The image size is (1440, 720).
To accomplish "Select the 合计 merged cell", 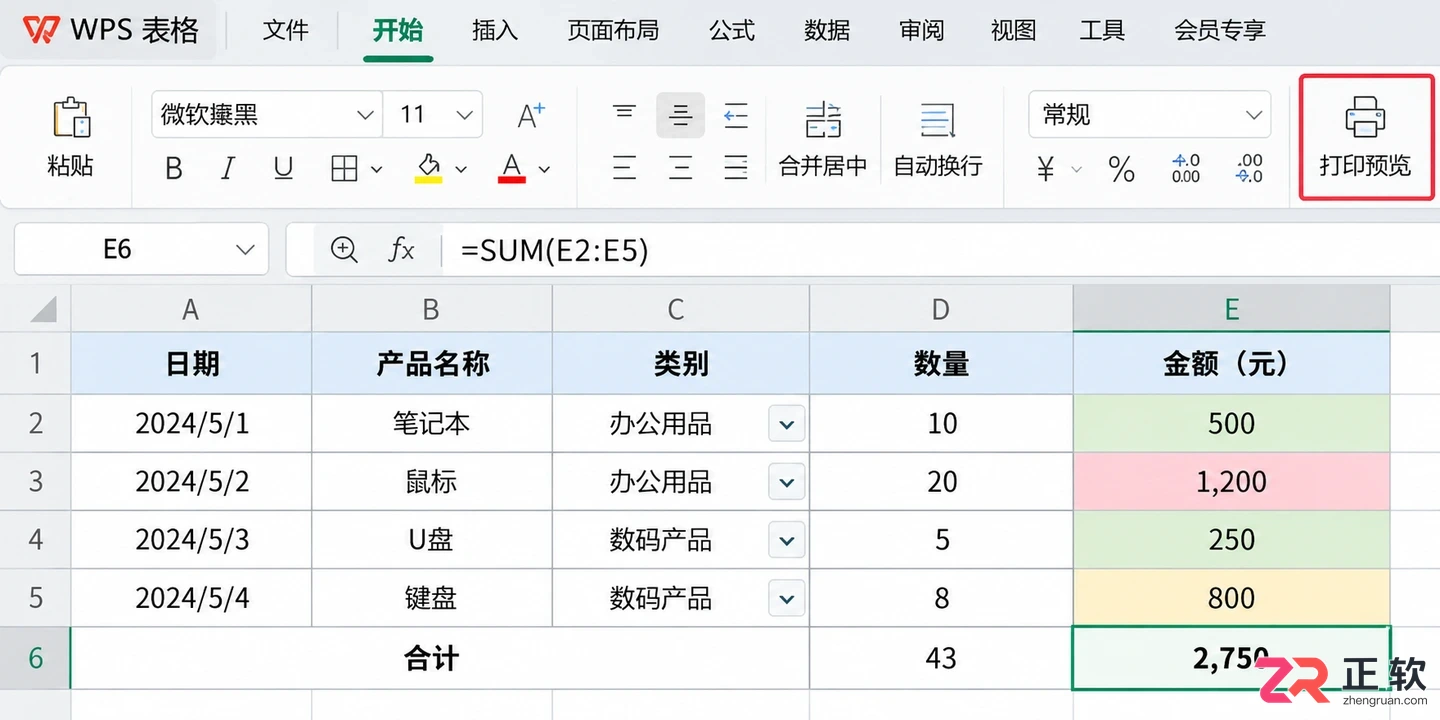I will click(440, 658).
